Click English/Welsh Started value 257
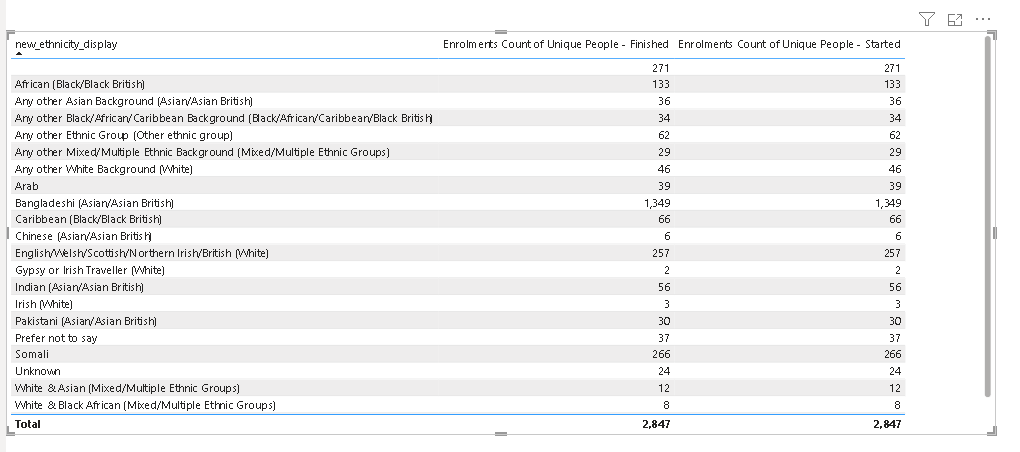 coord(892,253)
